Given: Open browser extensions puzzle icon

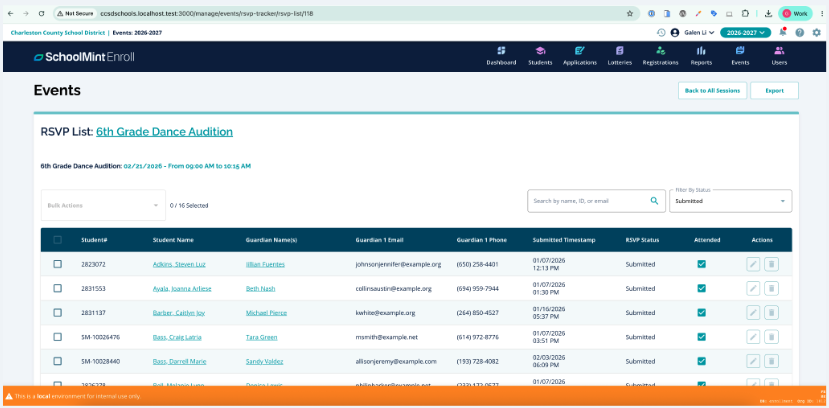Looking at the screenshot, I should [745, 14].
